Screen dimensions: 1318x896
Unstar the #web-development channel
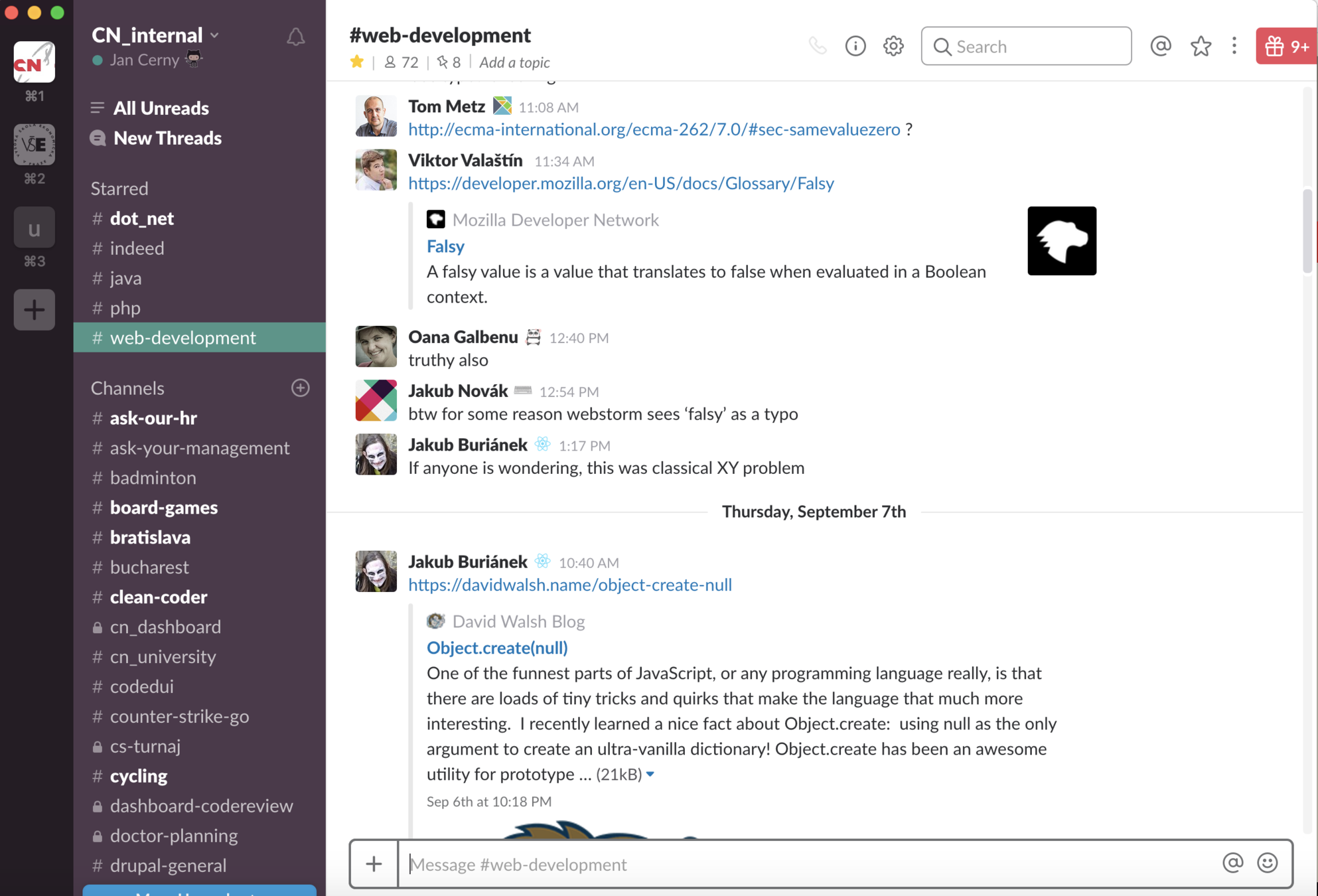coord(357,62)
